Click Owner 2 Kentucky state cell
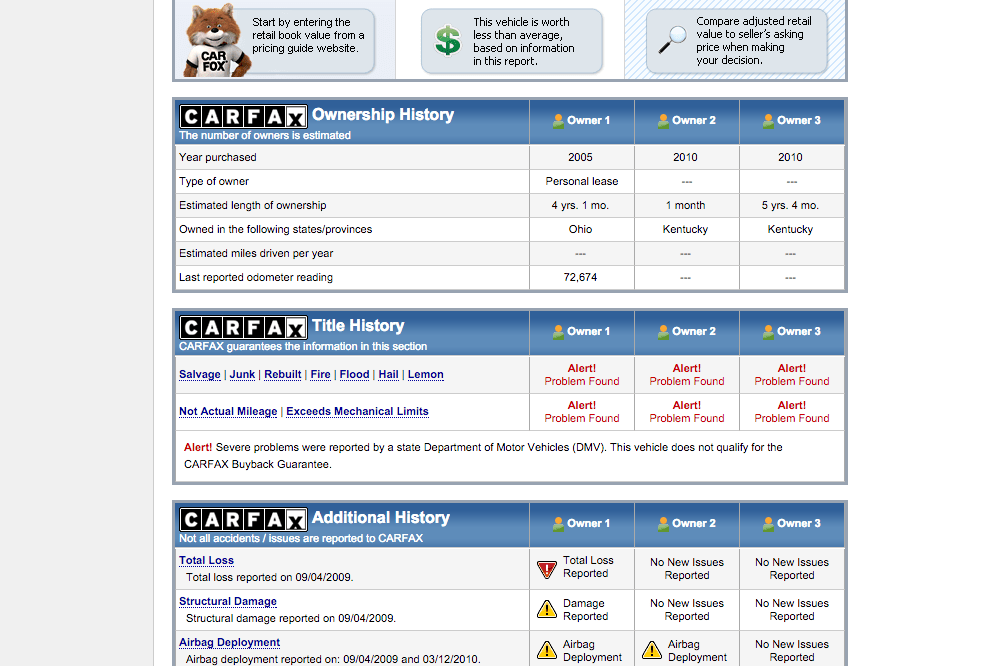 tap(685, 229)
